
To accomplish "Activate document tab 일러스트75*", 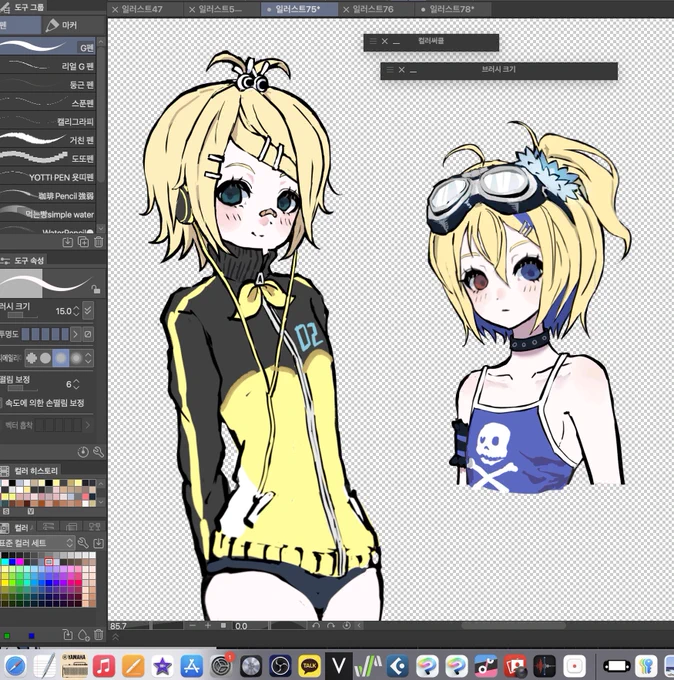I will tap(298, 9).
